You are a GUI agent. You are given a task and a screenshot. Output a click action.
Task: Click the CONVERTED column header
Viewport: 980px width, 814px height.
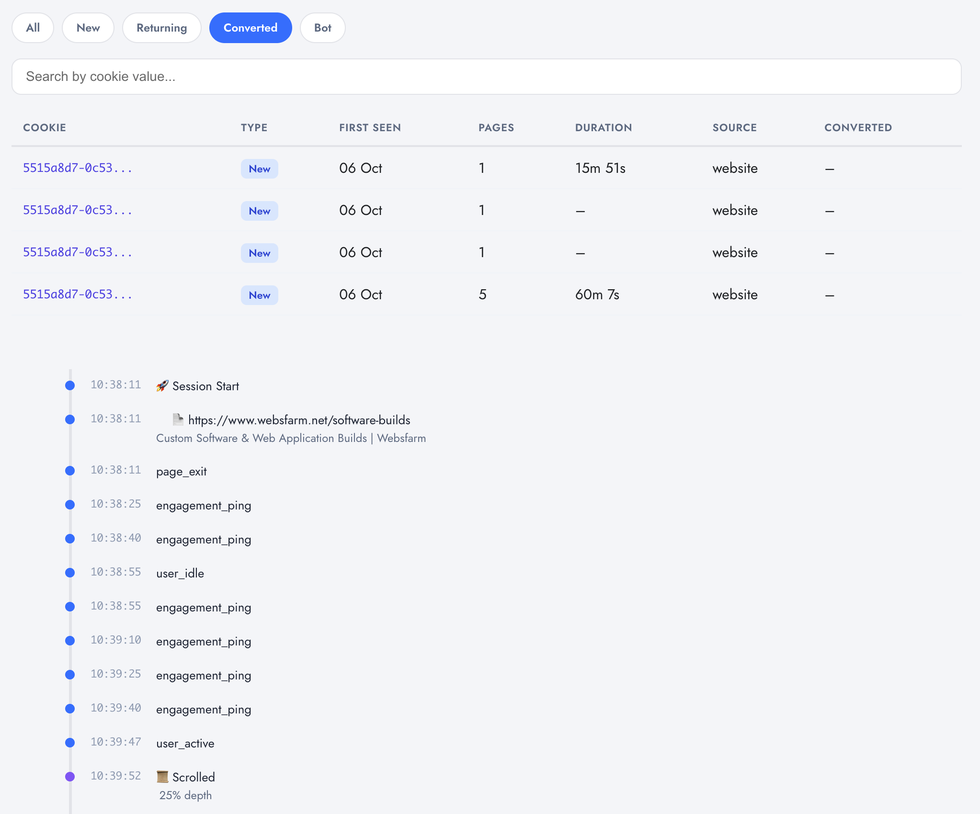(x=858, y=128)
